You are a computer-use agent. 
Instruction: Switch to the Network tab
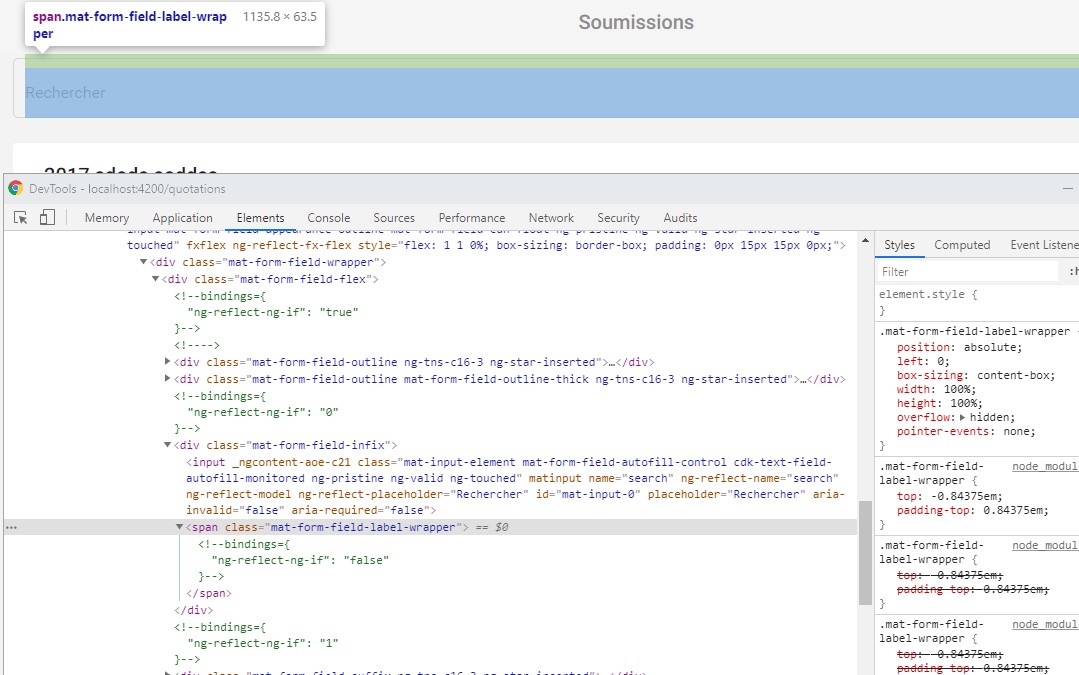(x=551, y=217)
